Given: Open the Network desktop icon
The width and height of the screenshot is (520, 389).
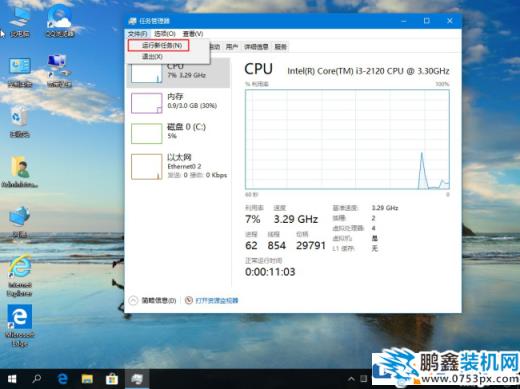Looking at the screenshot, I should point(19,222).
